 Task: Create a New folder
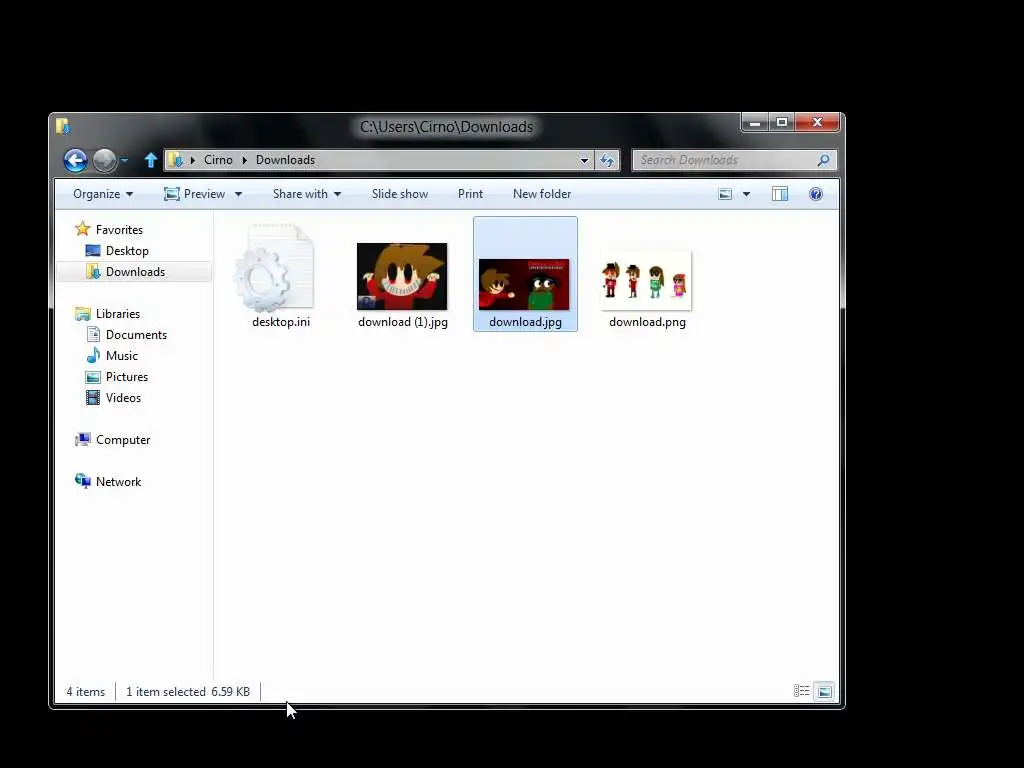[542, 194]
